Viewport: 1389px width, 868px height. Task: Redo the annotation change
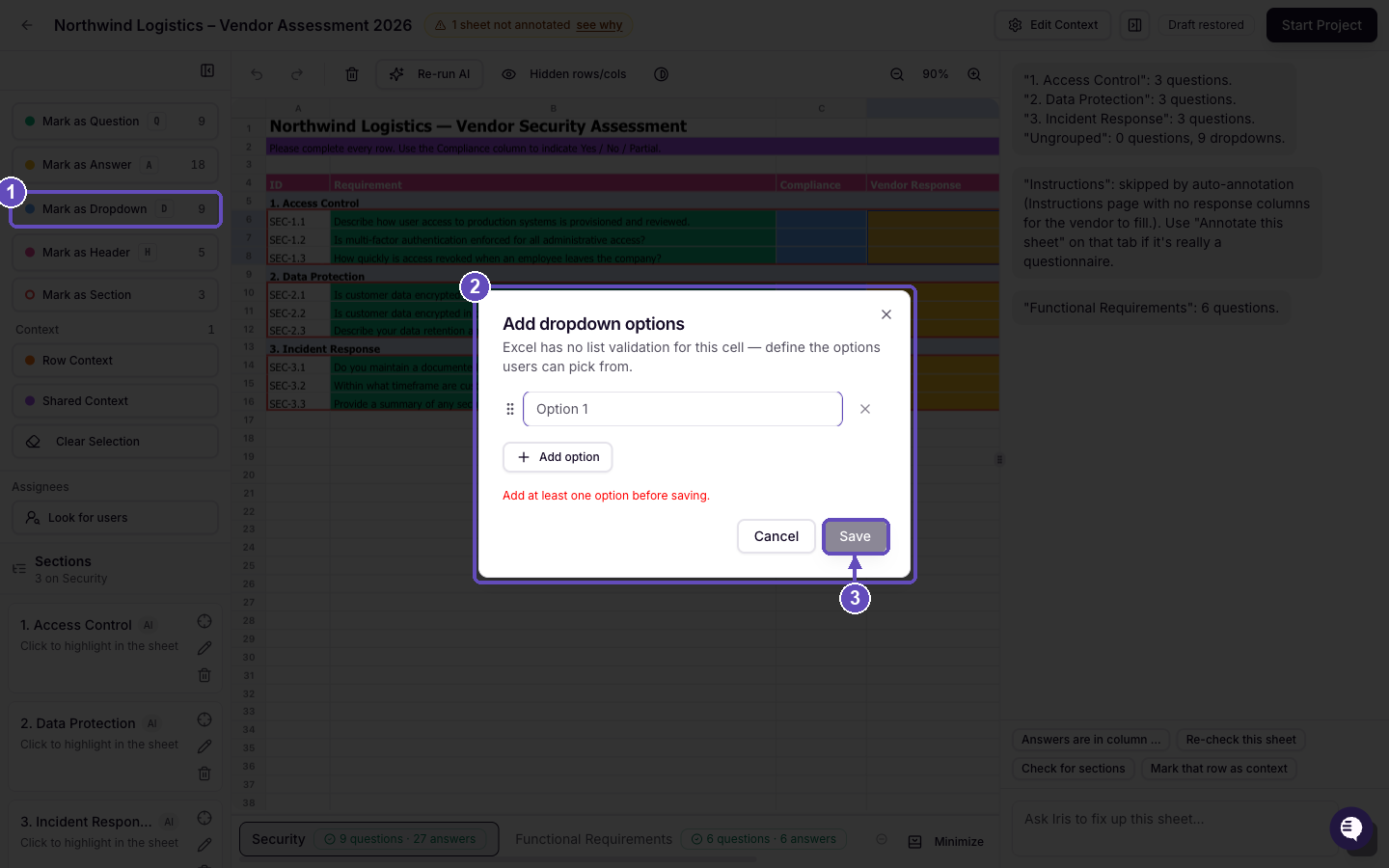pos(297,74)
